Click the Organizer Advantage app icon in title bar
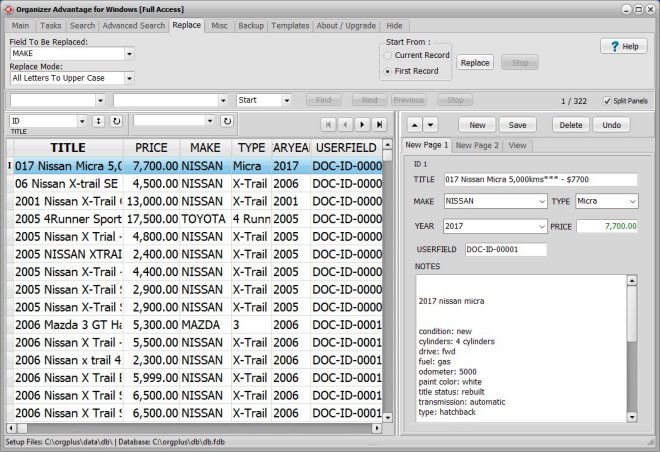 (x=9, y=9)
